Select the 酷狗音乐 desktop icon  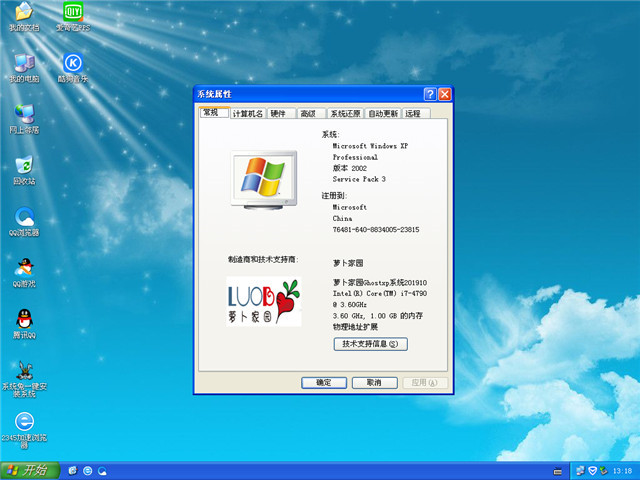[73, 68]
